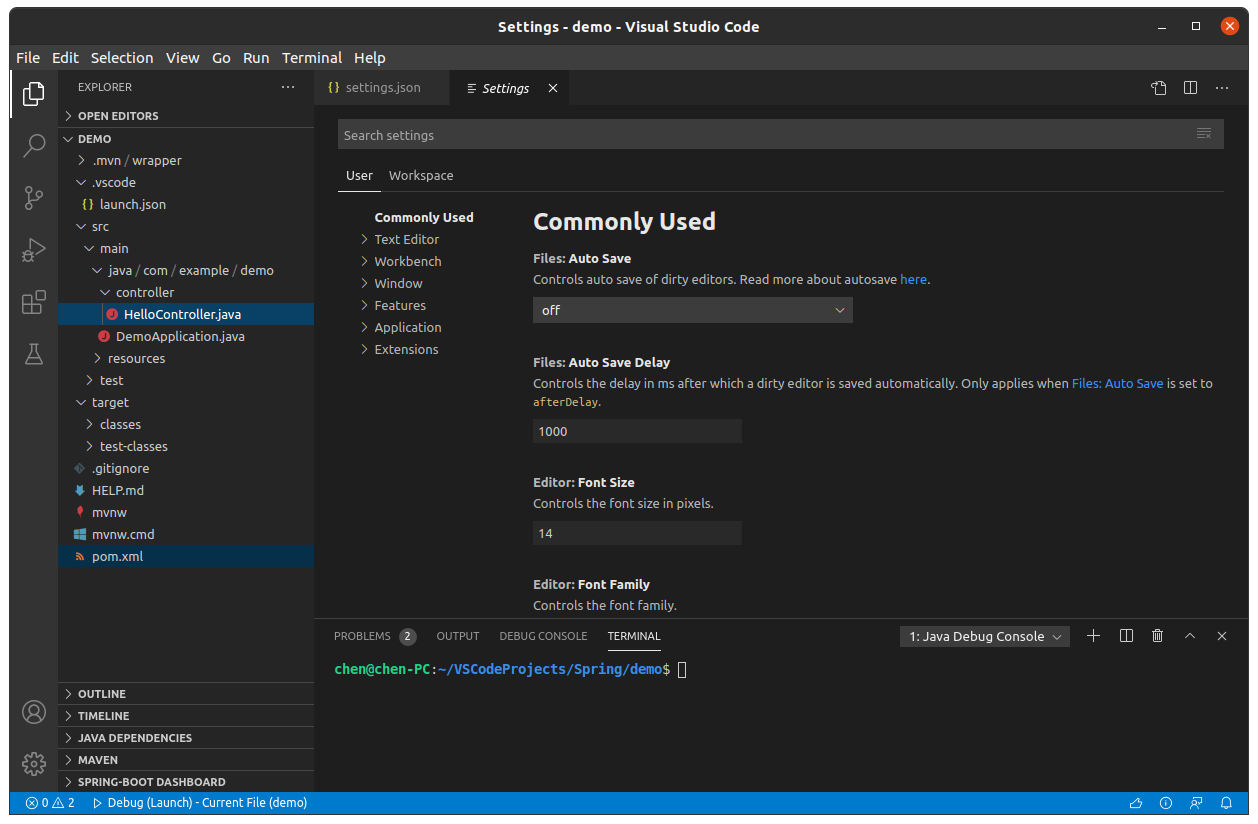
Task: Click Debug (Launch) - Current File status item
Action: pos(199,803)
